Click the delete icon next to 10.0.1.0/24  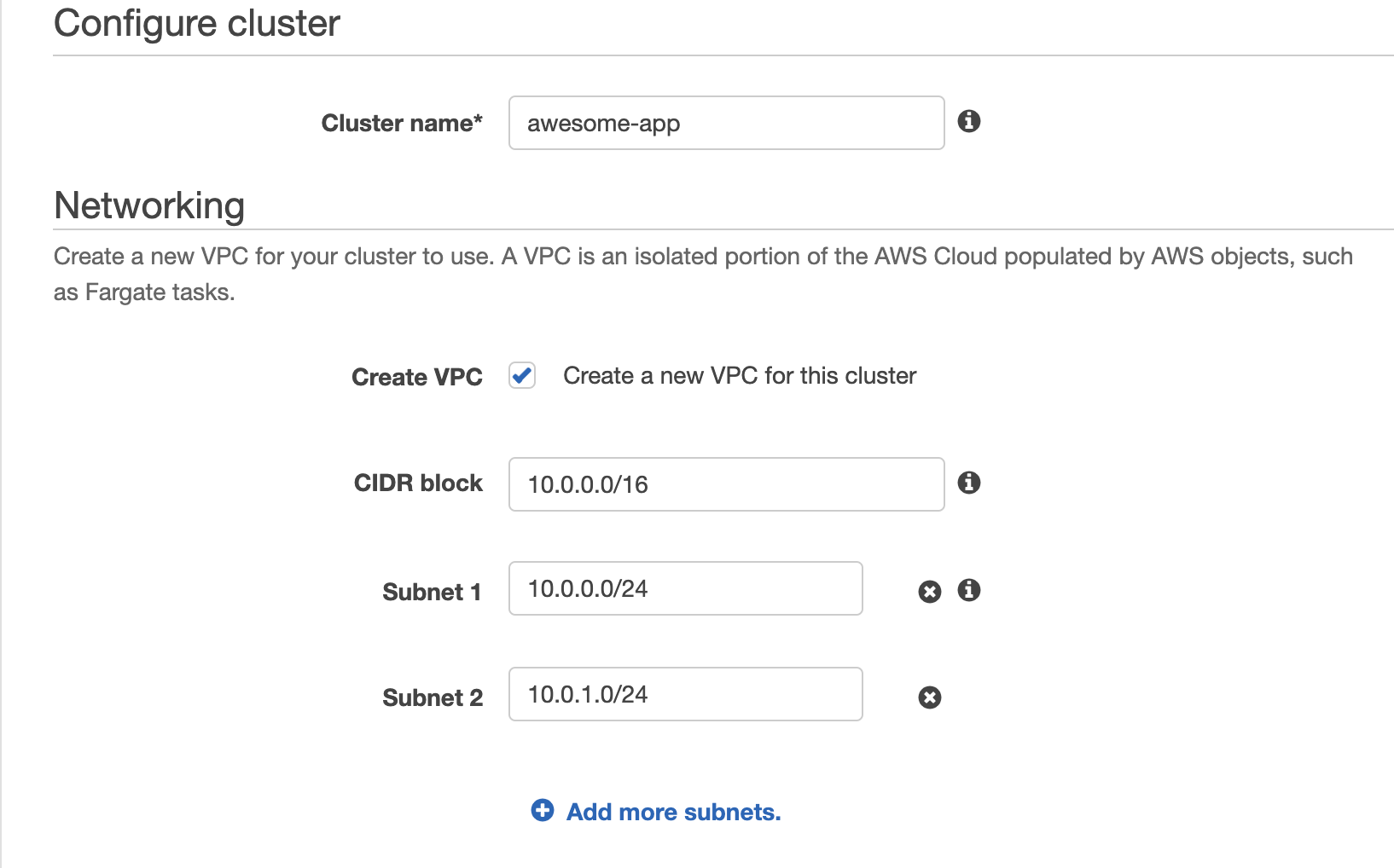[929, 697]
